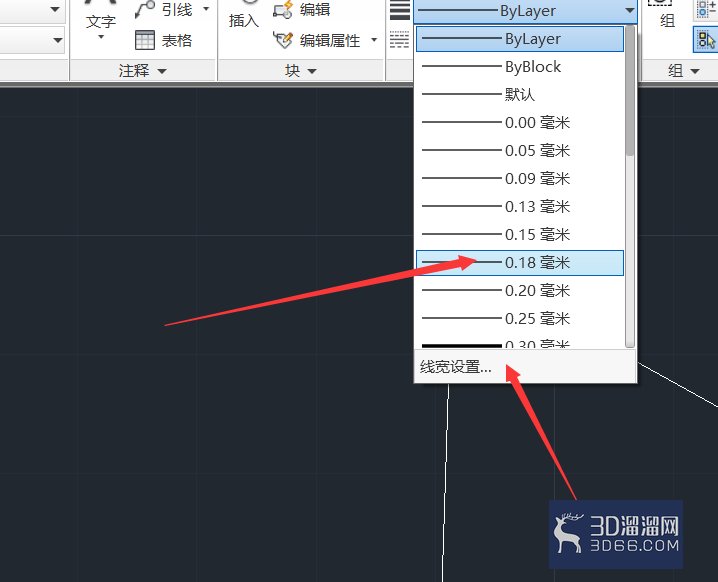Expand the 编辑属性 dropdown arrow
Image resolution: width=718 pixels, height=582 pixels.
(374, 40)
